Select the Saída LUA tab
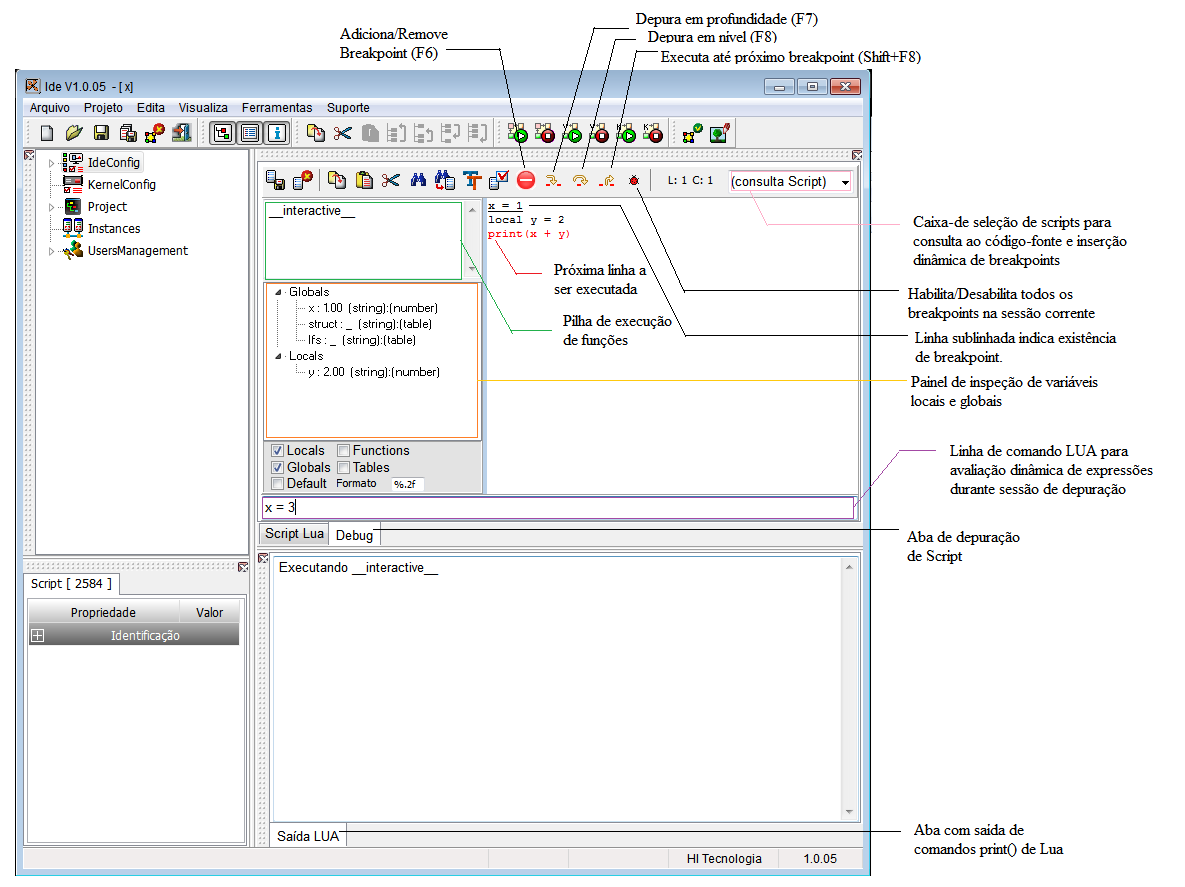This screenshot has height=887, width=1185. point(308,836)
